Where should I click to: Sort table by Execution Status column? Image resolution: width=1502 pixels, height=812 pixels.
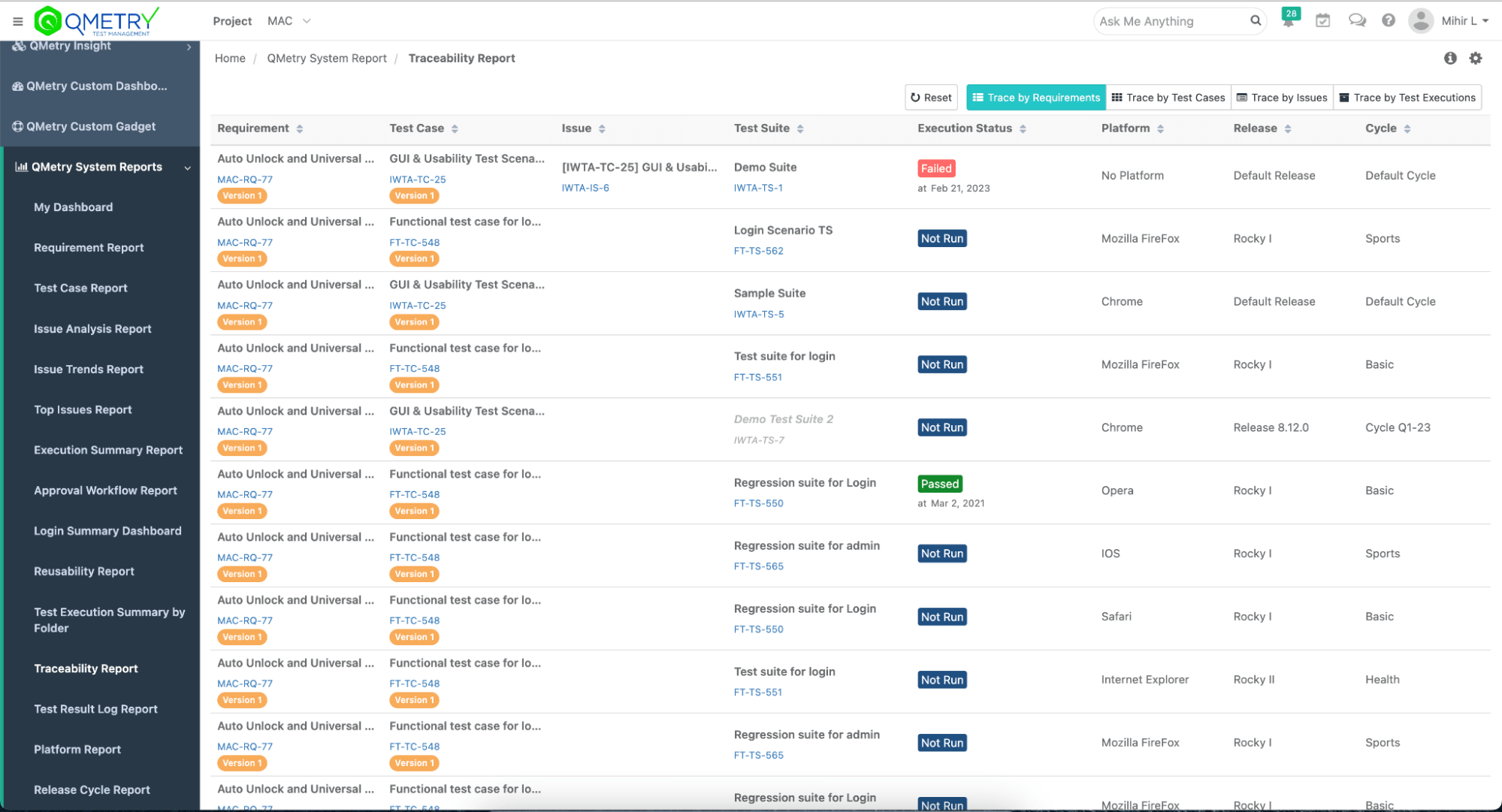(x=1023, y=128)
